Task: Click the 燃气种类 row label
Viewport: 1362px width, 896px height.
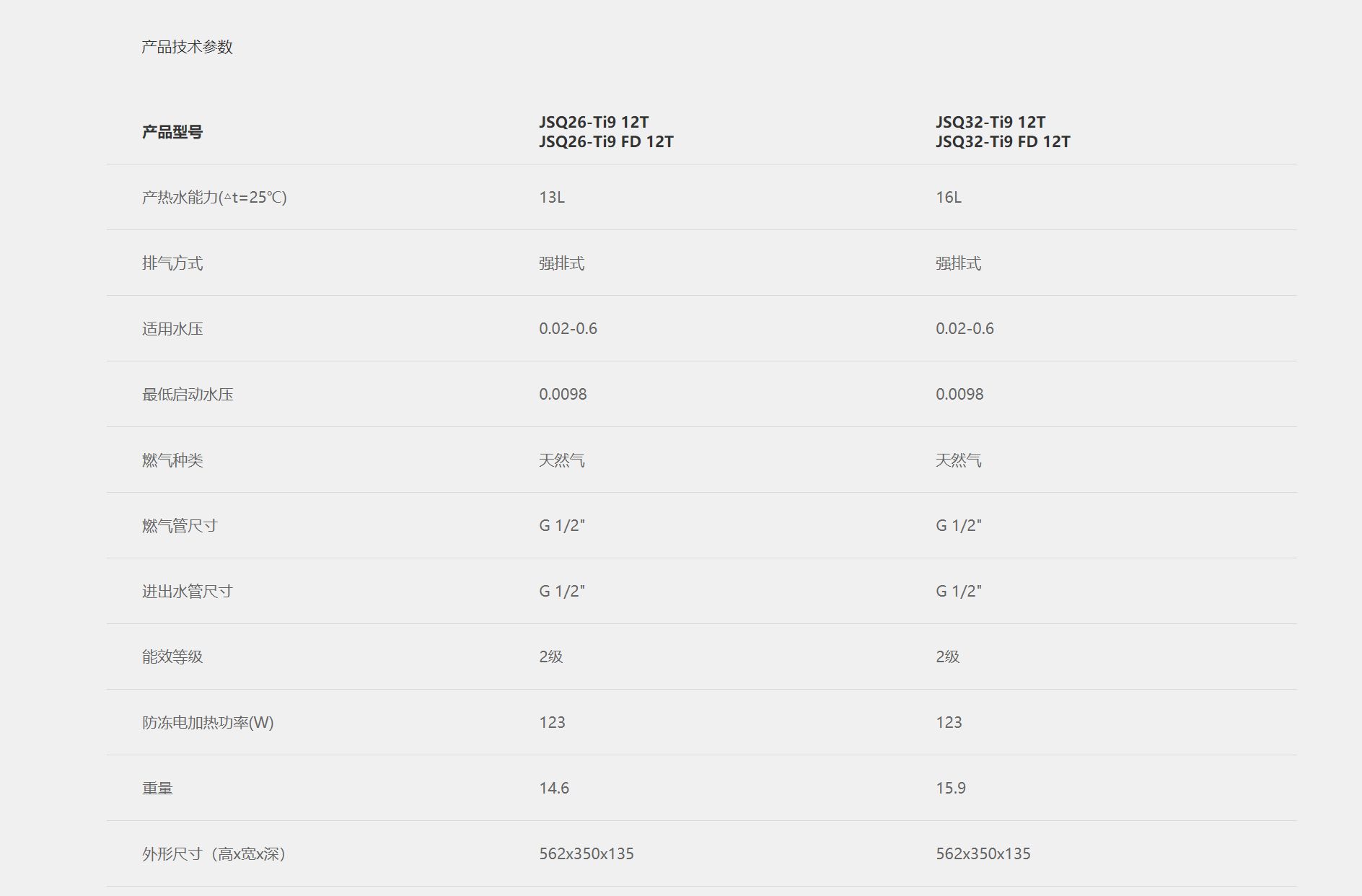Action: (x=172, y=460)
